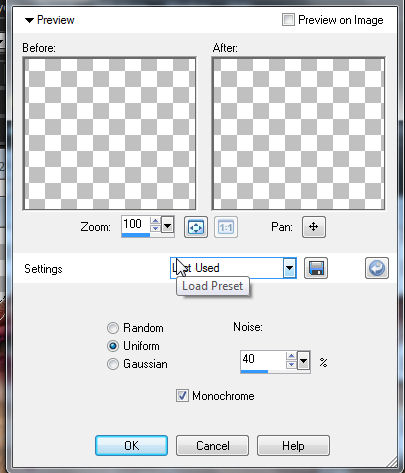Increase Noise percent with up spinner arrow
The width and height of the screenshot is (405, 473).
[x=292, y=356]
